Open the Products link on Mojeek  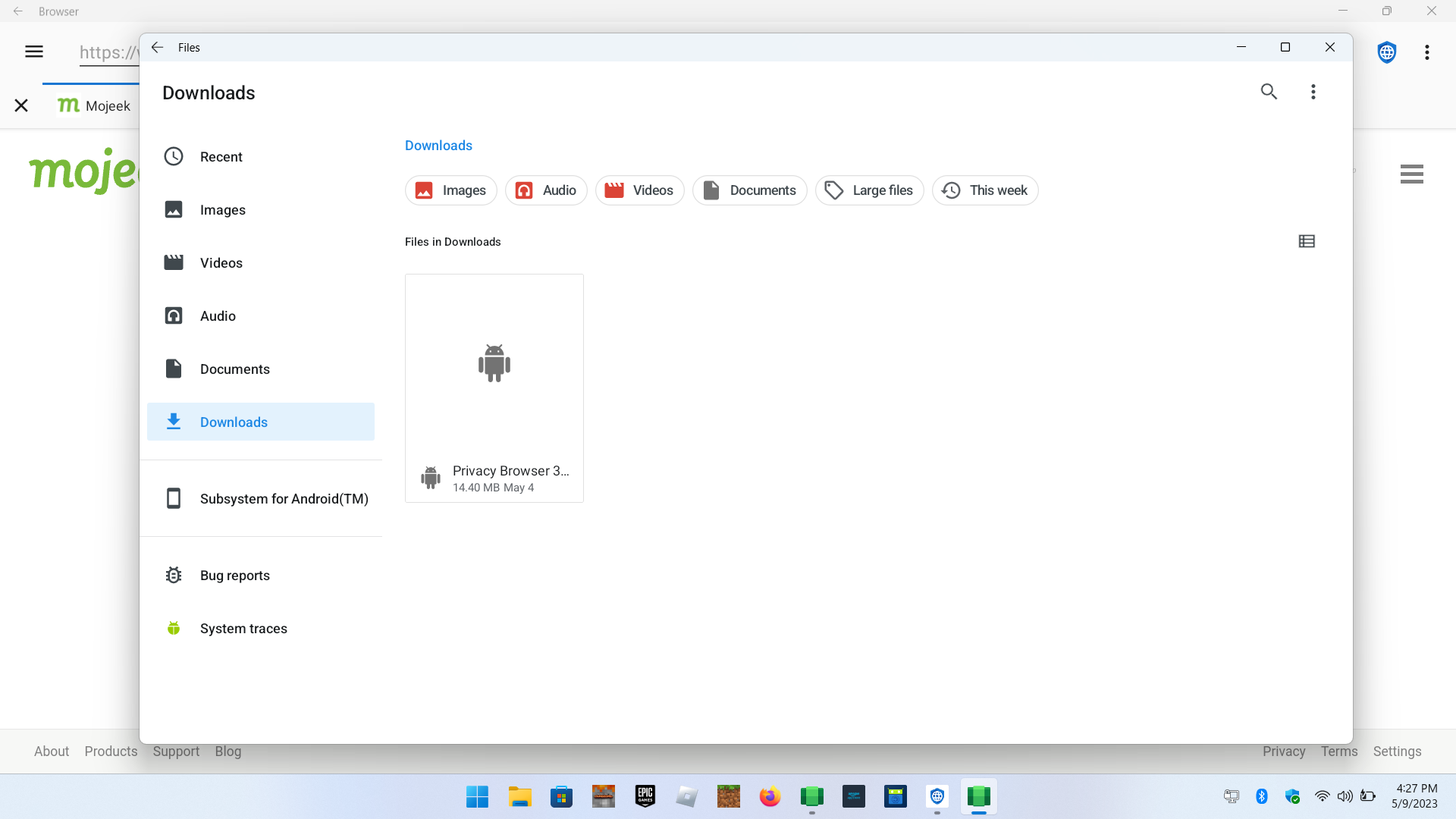(x=111, y=752)
